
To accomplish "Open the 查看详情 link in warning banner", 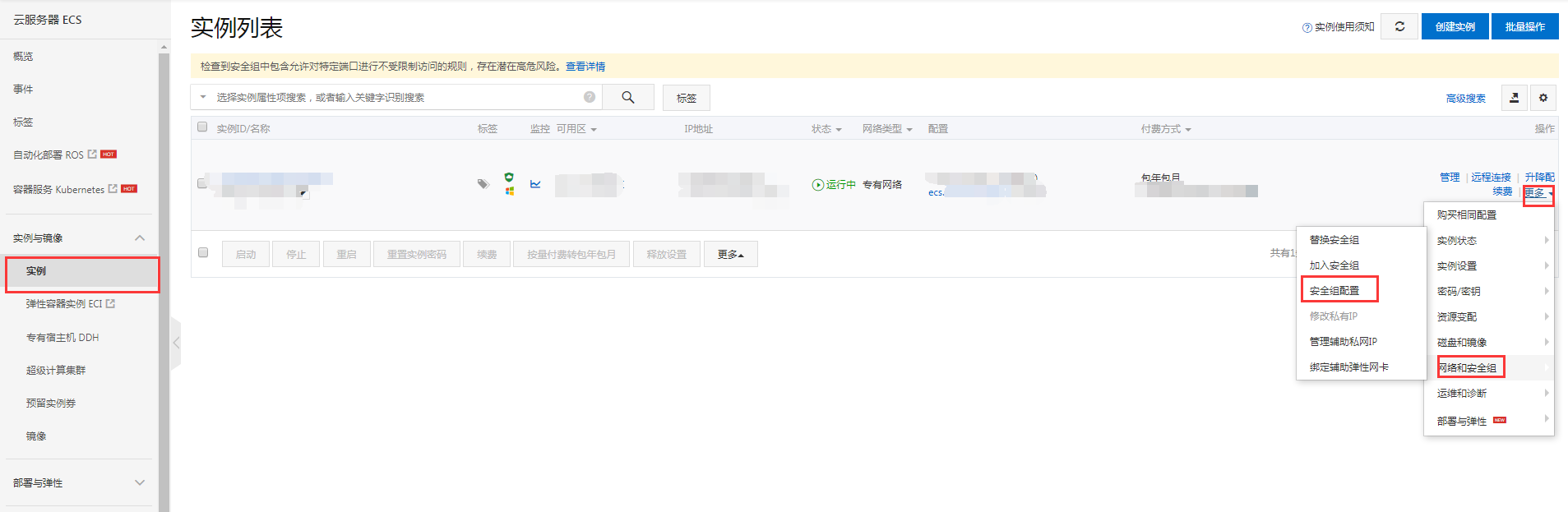I will click(x=585, y=67).
